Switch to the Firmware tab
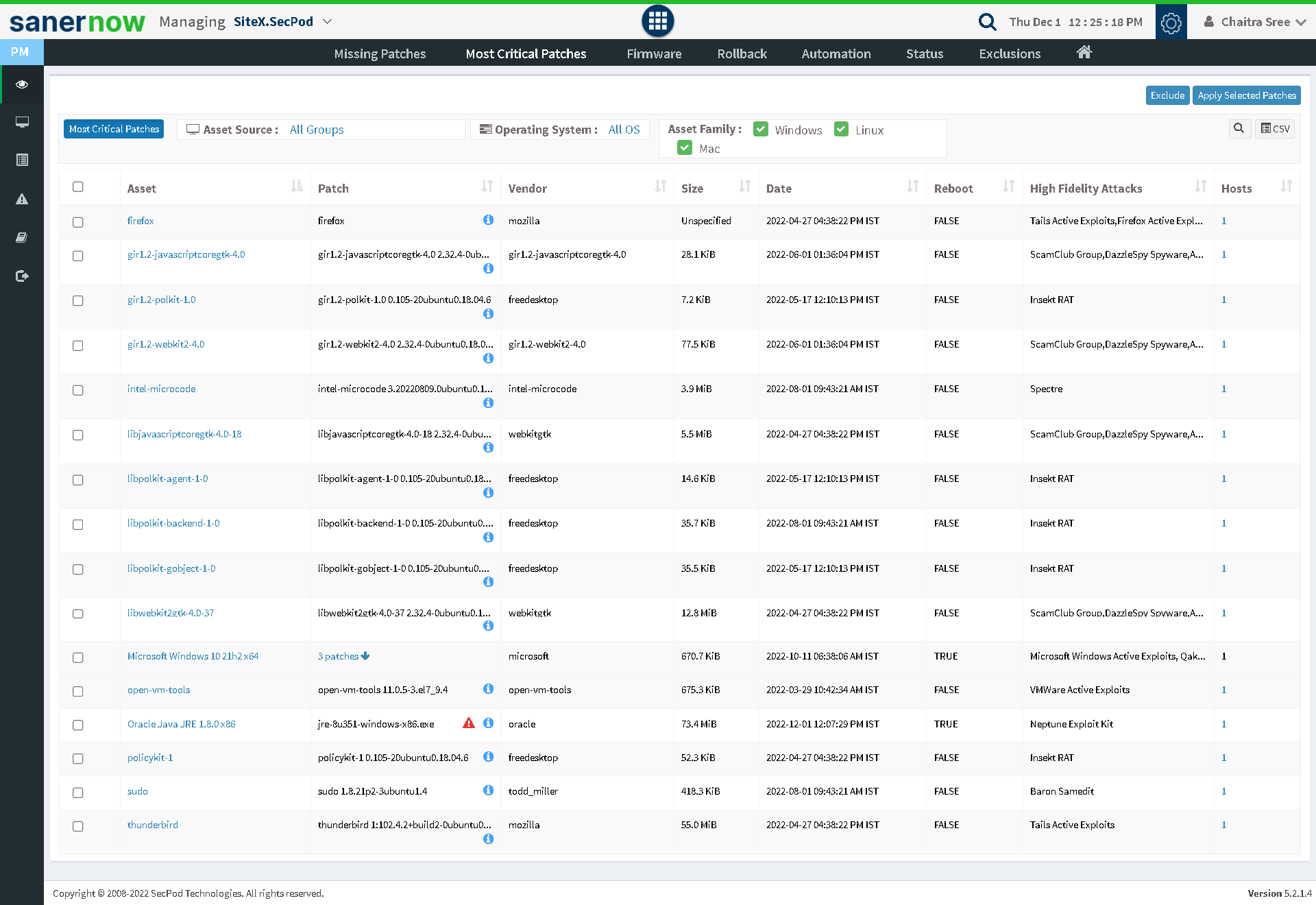This screenshot has height=905, width=1316. [654, 53]
